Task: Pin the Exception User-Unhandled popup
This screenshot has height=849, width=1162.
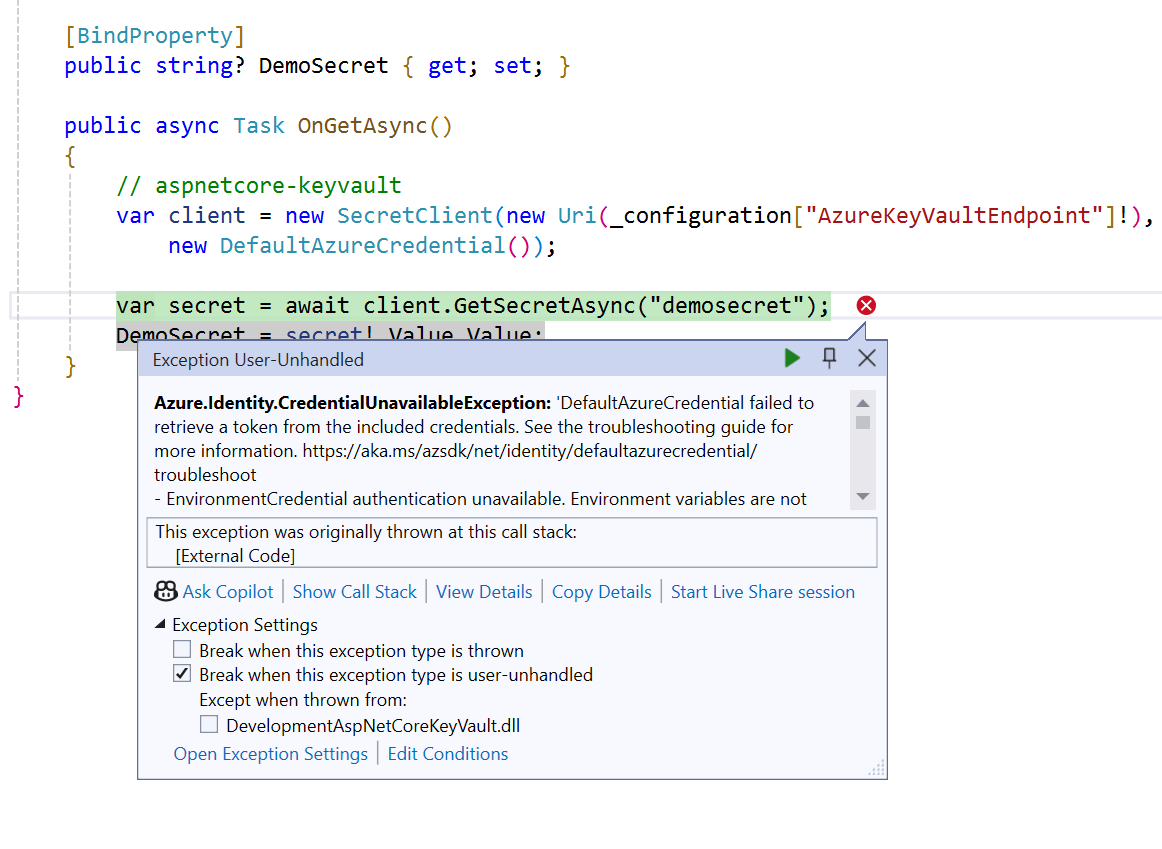Action: tap(829, 357)
